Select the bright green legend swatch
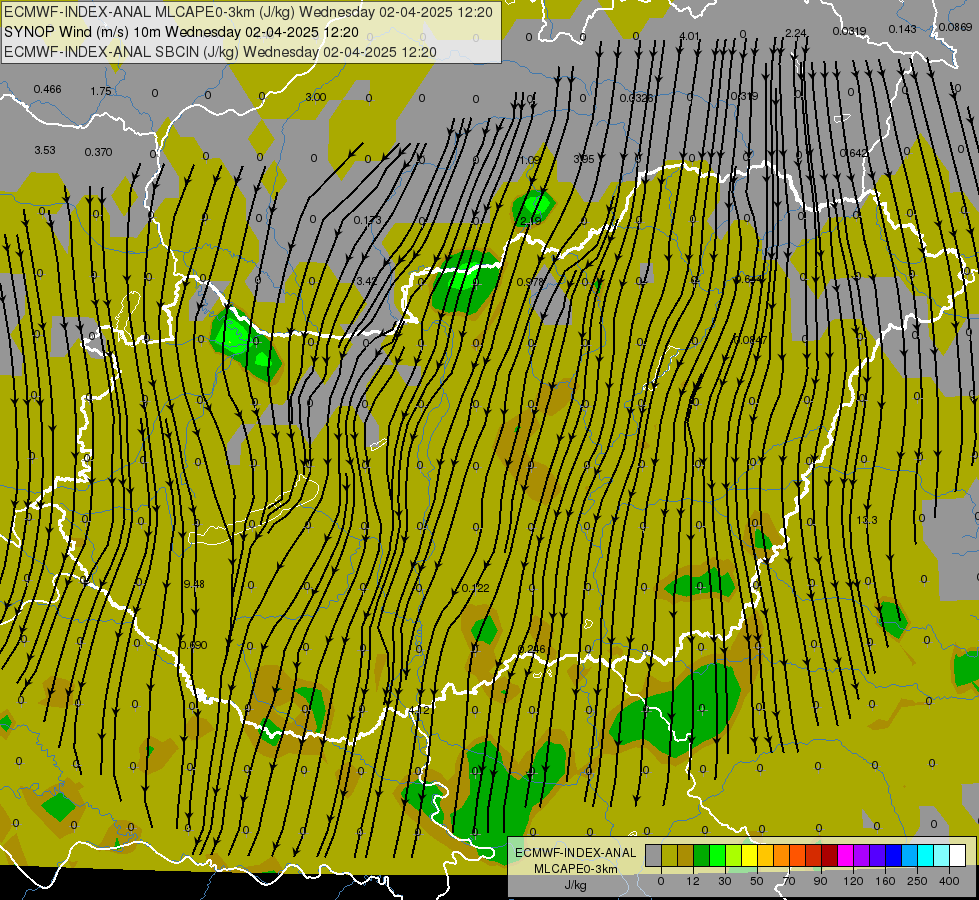This screenshot has width=979, height=900. pos(717,855)
